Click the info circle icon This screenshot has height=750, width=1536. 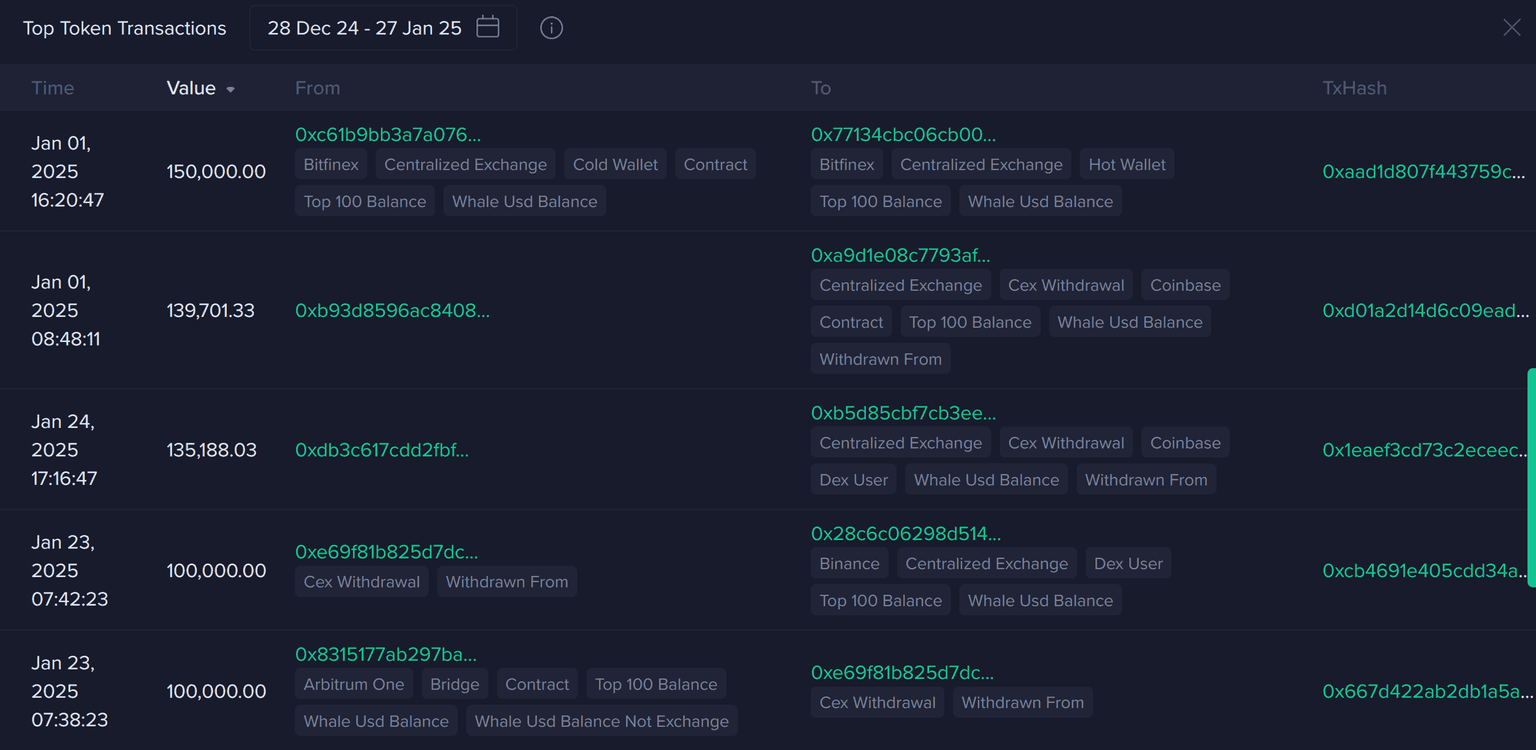[551, 28]
